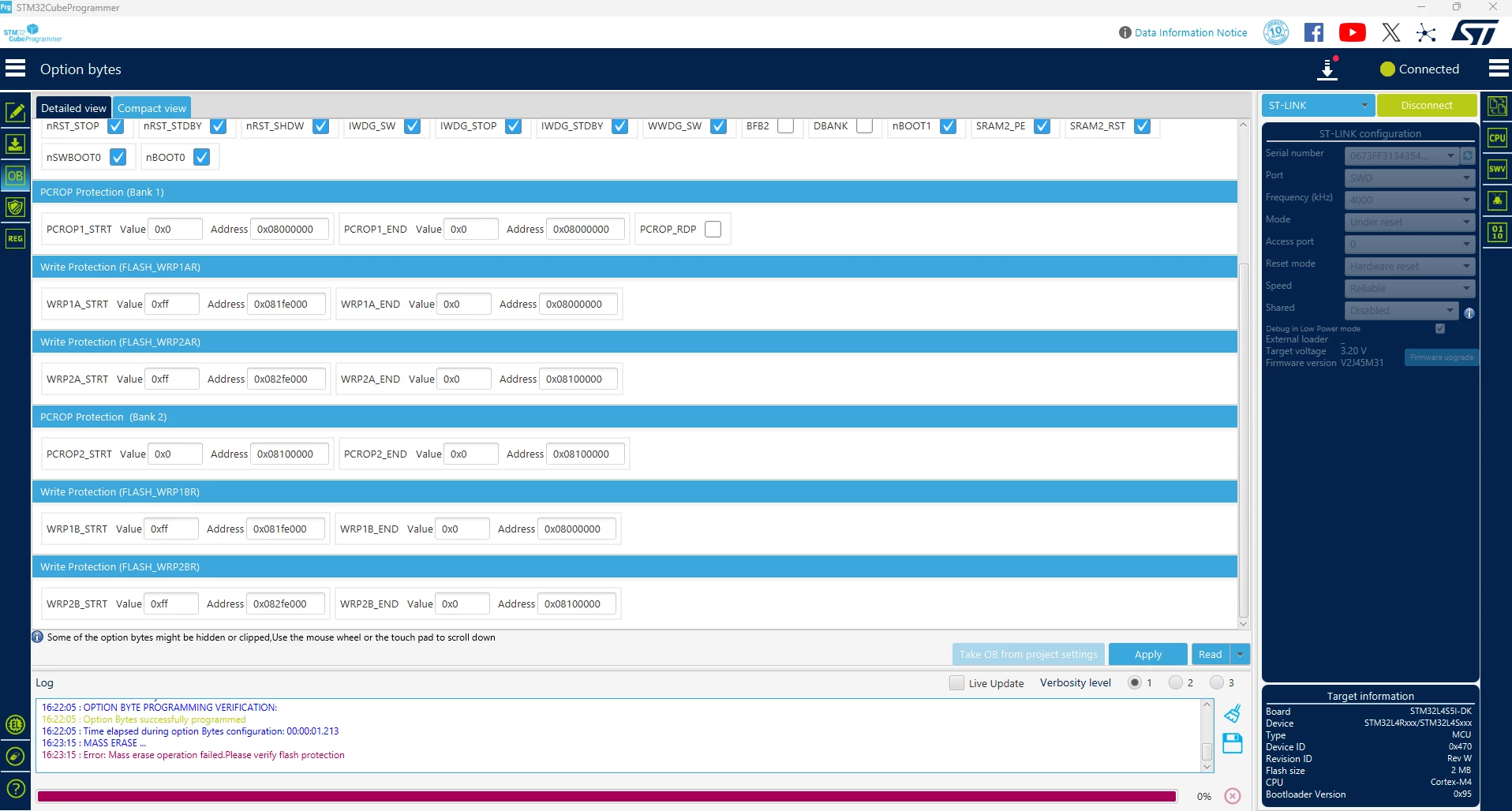Viewport: 1512px width, 811px height.
Task: Open the REG registers sidebar icon
Action: 15,238
